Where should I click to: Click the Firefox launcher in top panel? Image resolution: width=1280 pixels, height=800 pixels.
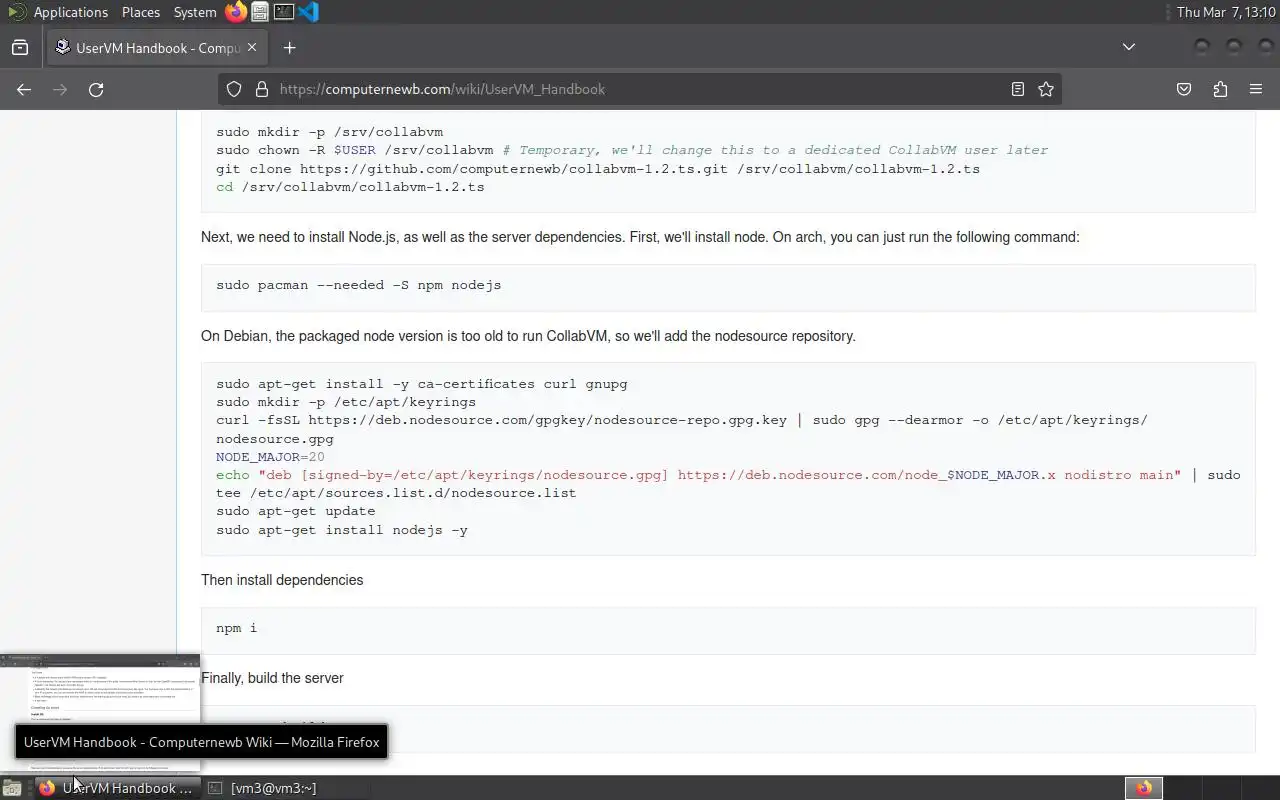pyautogui.click(x=235, y=12)
